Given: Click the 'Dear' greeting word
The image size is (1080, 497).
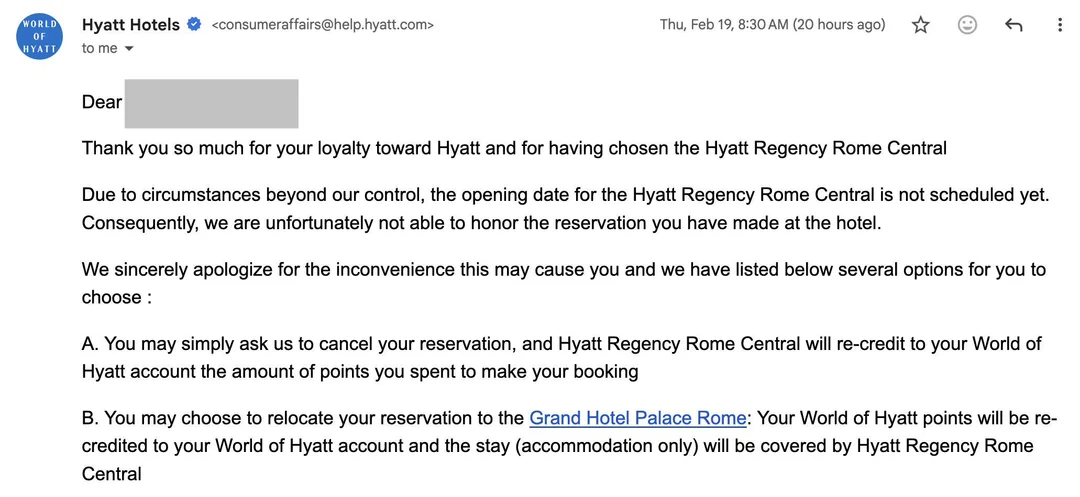Looking at the screenshot, I should coord(102,102).
